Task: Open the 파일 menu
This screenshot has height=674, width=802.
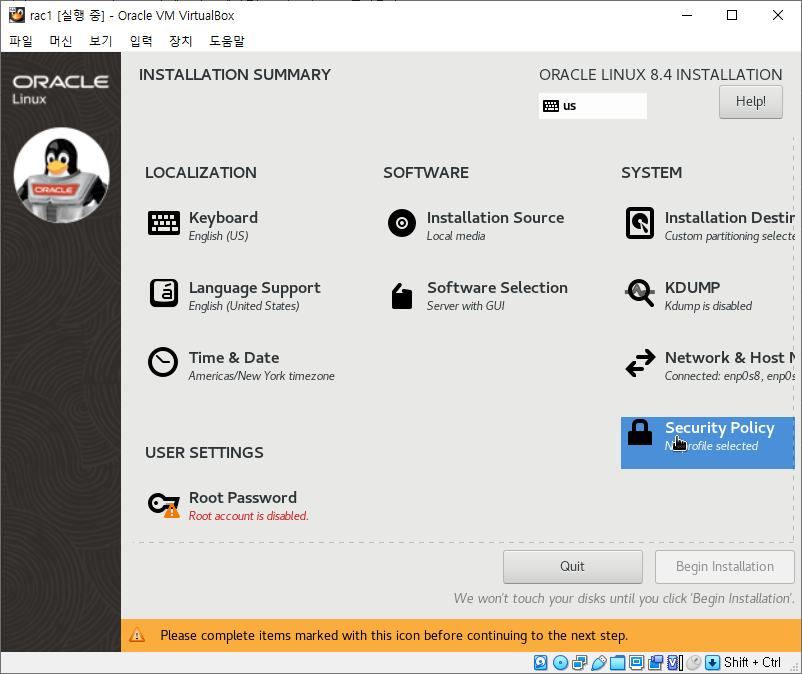Action: click(21, 41)
